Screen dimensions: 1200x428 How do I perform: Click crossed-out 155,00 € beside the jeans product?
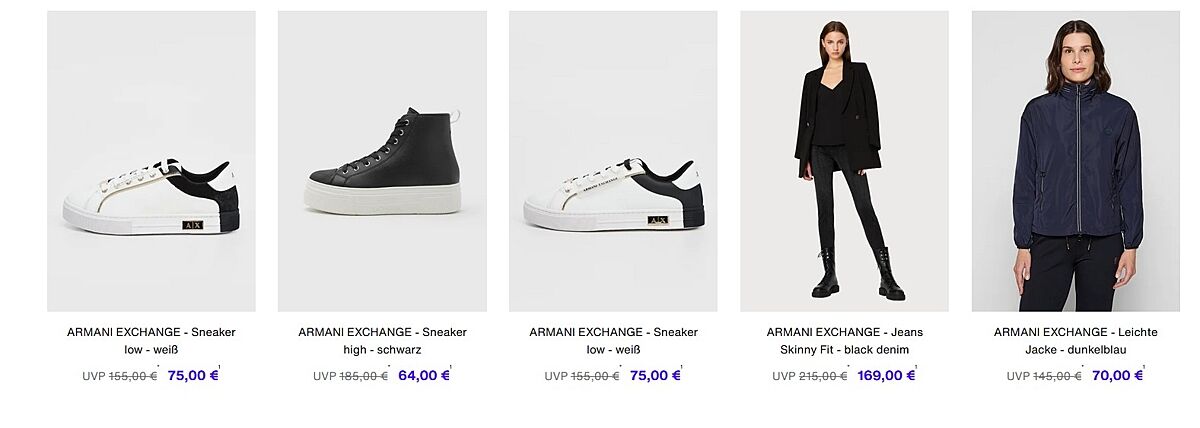pos(594,376)
